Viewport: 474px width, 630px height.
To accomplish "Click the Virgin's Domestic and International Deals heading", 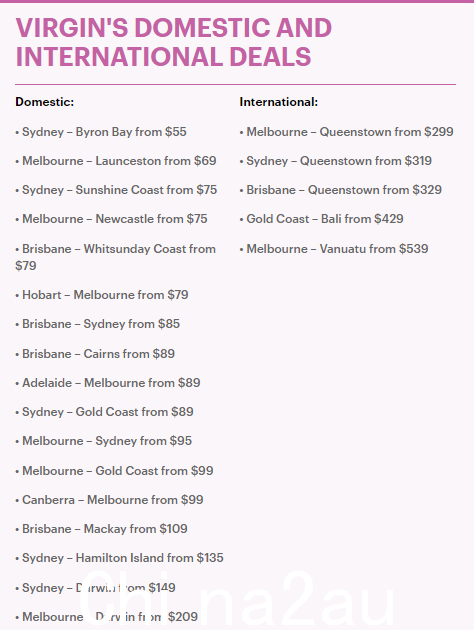I will [174, 42].
